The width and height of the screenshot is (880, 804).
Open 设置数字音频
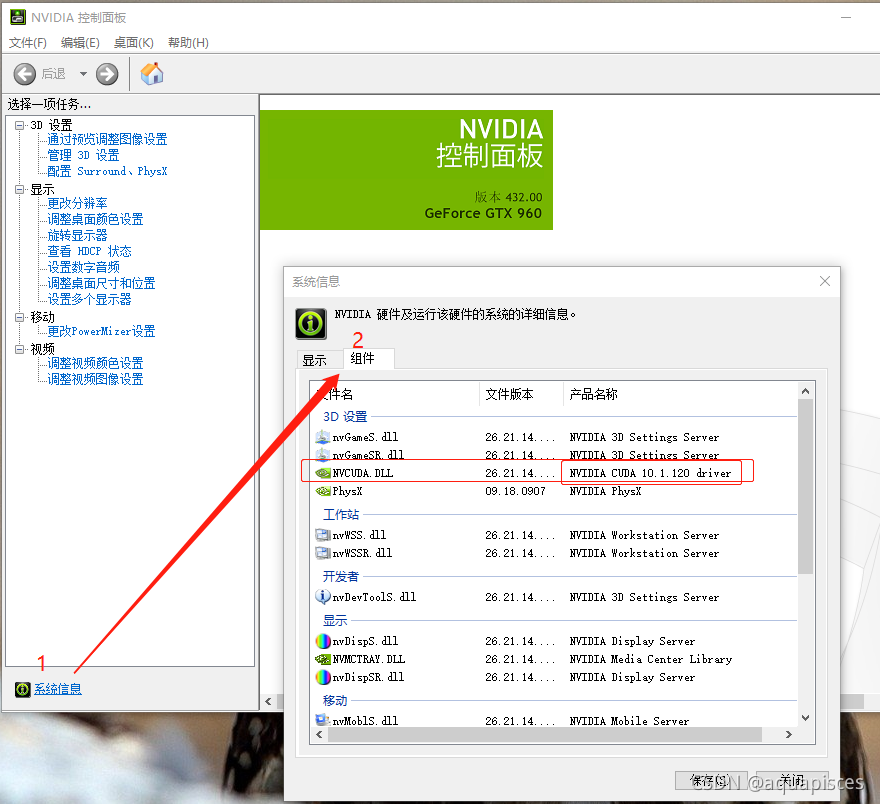pos(83,267)
